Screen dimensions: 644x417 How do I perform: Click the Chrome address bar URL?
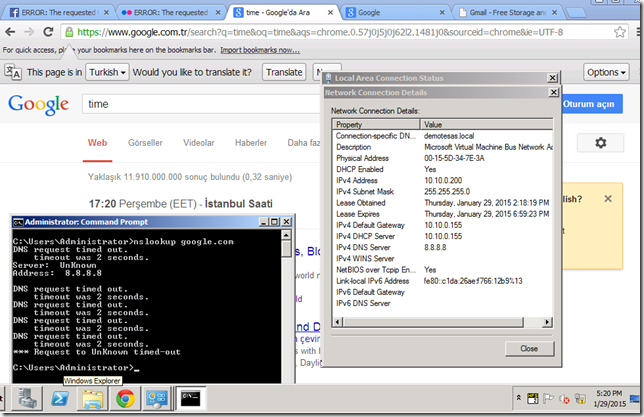(x=320, y=32)
